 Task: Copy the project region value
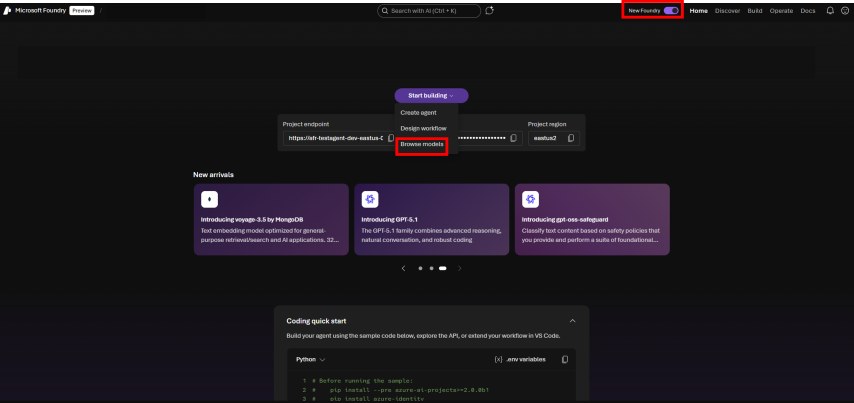571,138
